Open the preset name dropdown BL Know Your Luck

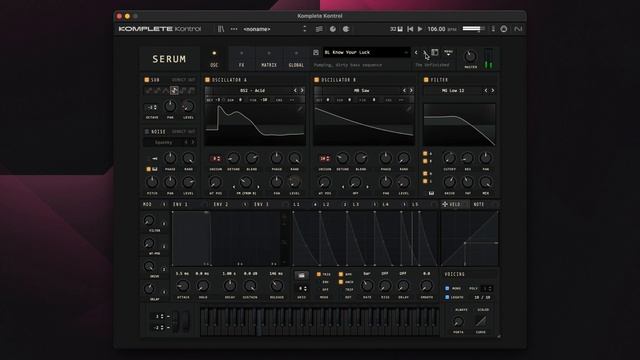(366, 52)
